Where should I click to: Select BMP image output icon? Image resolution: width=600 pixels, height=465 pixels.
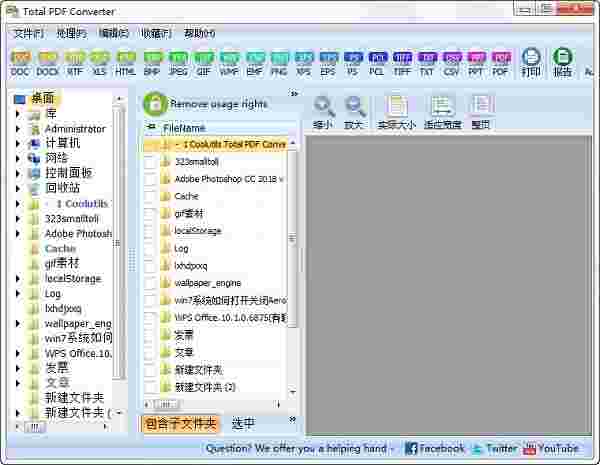[x=152, y=63]
